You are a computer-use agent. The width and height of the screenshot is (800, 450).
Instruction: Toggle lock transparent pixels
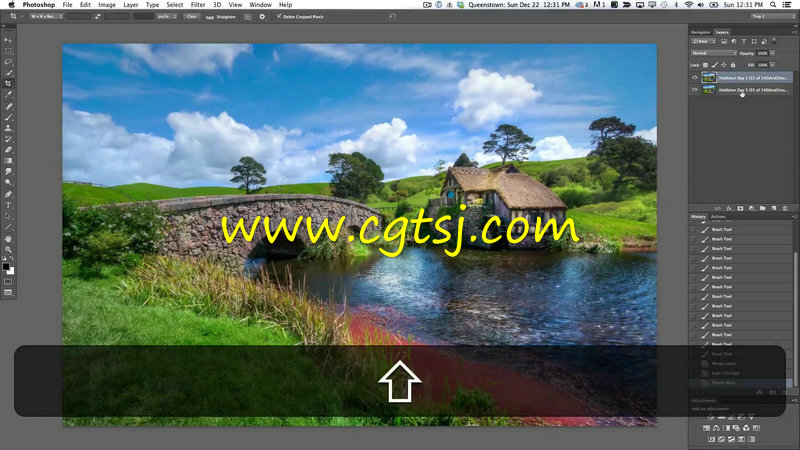(x=705, y=65)
